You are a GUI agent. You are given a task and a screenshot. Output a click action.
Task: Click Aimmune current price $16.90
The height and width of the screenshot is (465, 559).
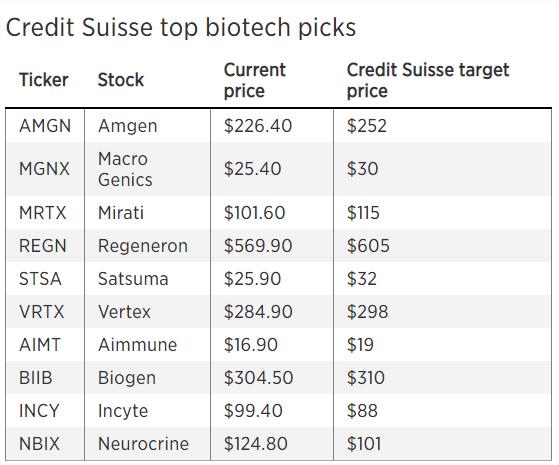[x=251, y=345]
